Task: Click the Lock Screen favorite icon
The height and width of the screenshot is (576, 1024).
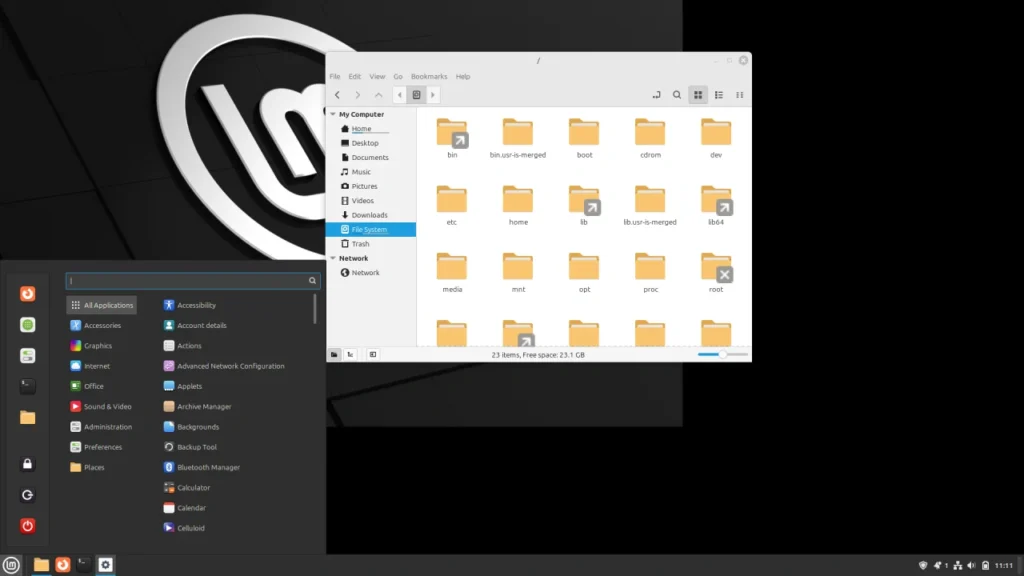Action: tap(27, 464)
